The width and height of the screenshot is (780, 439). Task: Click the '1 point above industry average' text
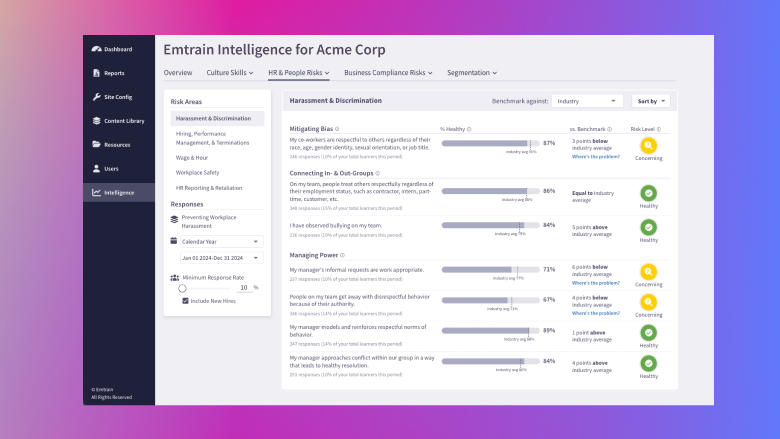(591, 336)
